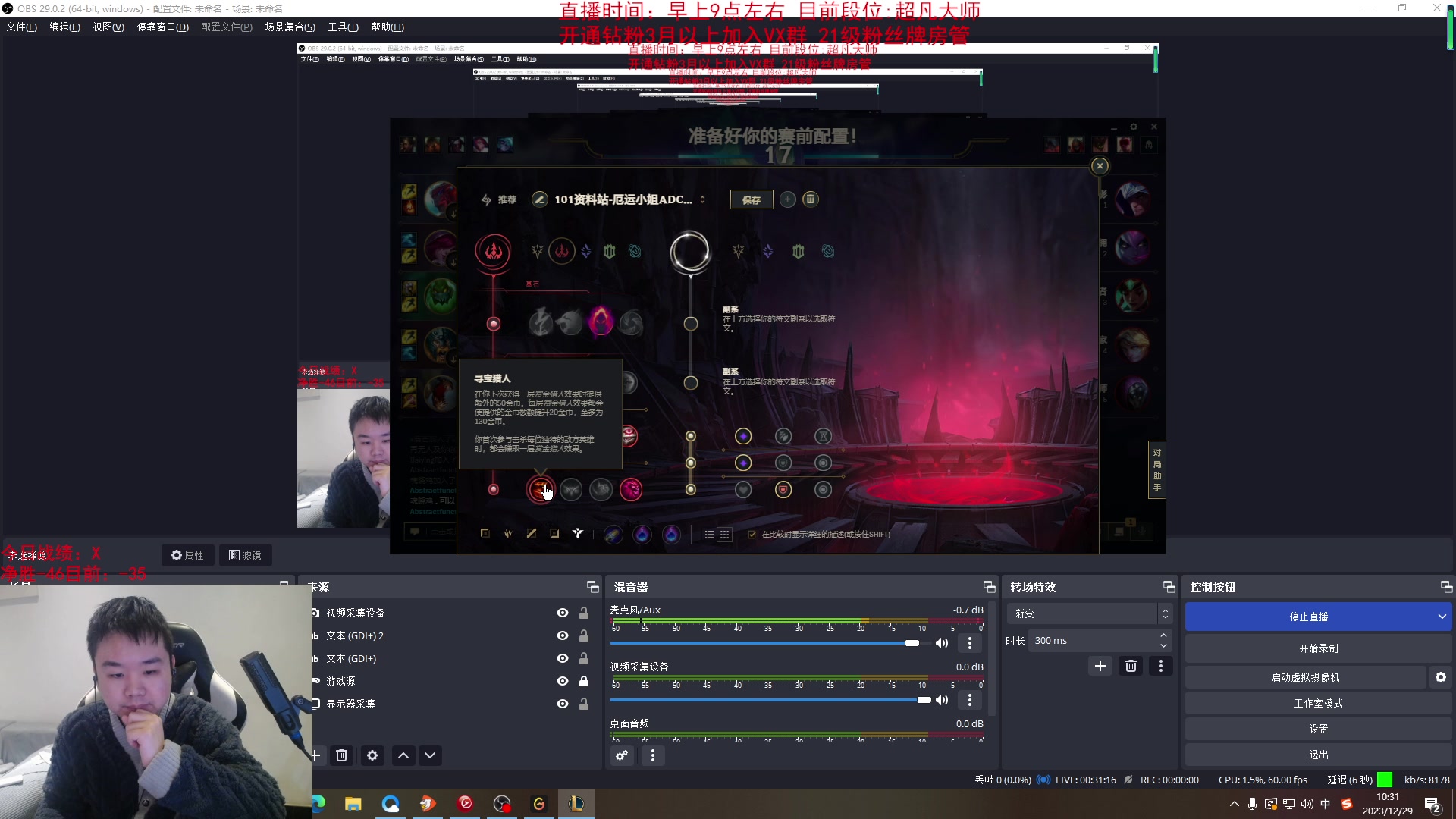Open League of Legends client on taskbar
The width and height of the screenshot is (1456, 819).
click(576, 804)
